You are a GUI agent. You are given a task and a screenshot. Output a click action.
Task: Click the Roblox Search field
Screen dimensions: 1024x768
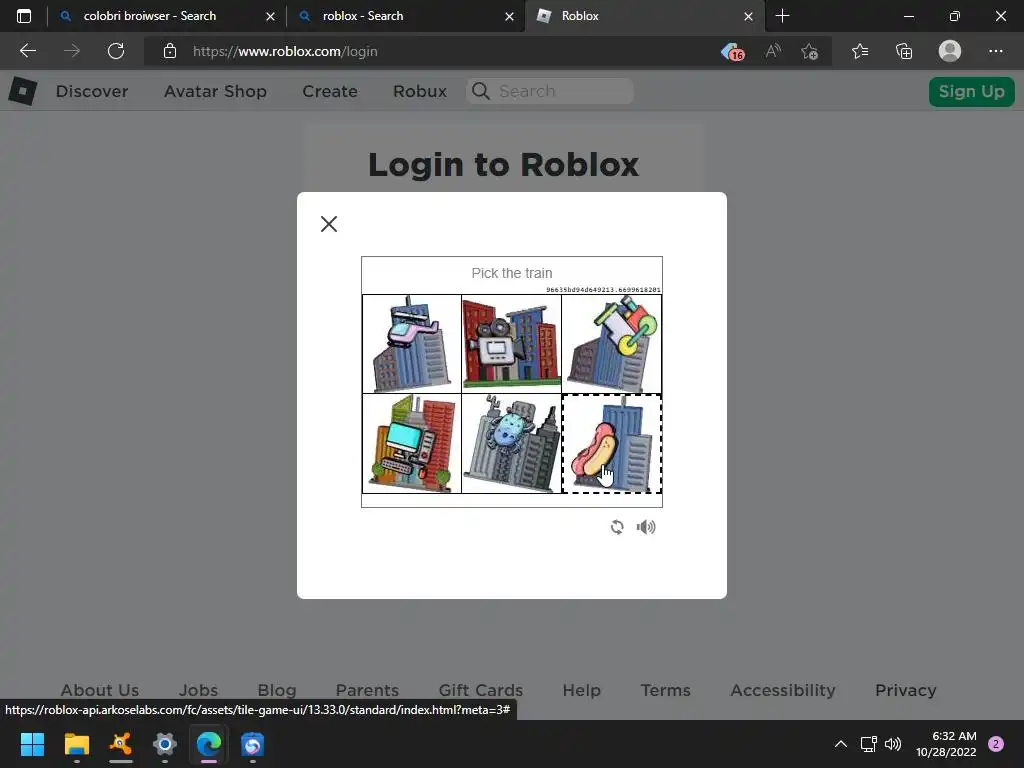tap(550, 91)
